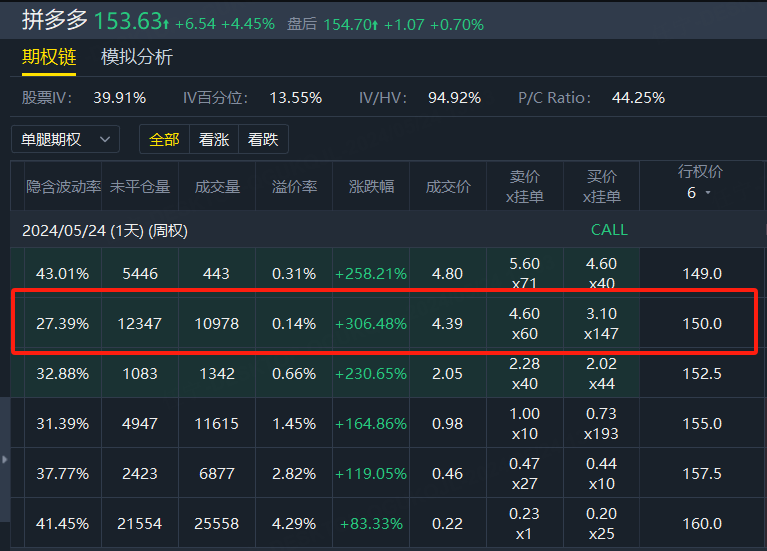The width and height of the screenshot is (767, 551).
Task: Click the +306.48% change cell
Action: point(371,323)
